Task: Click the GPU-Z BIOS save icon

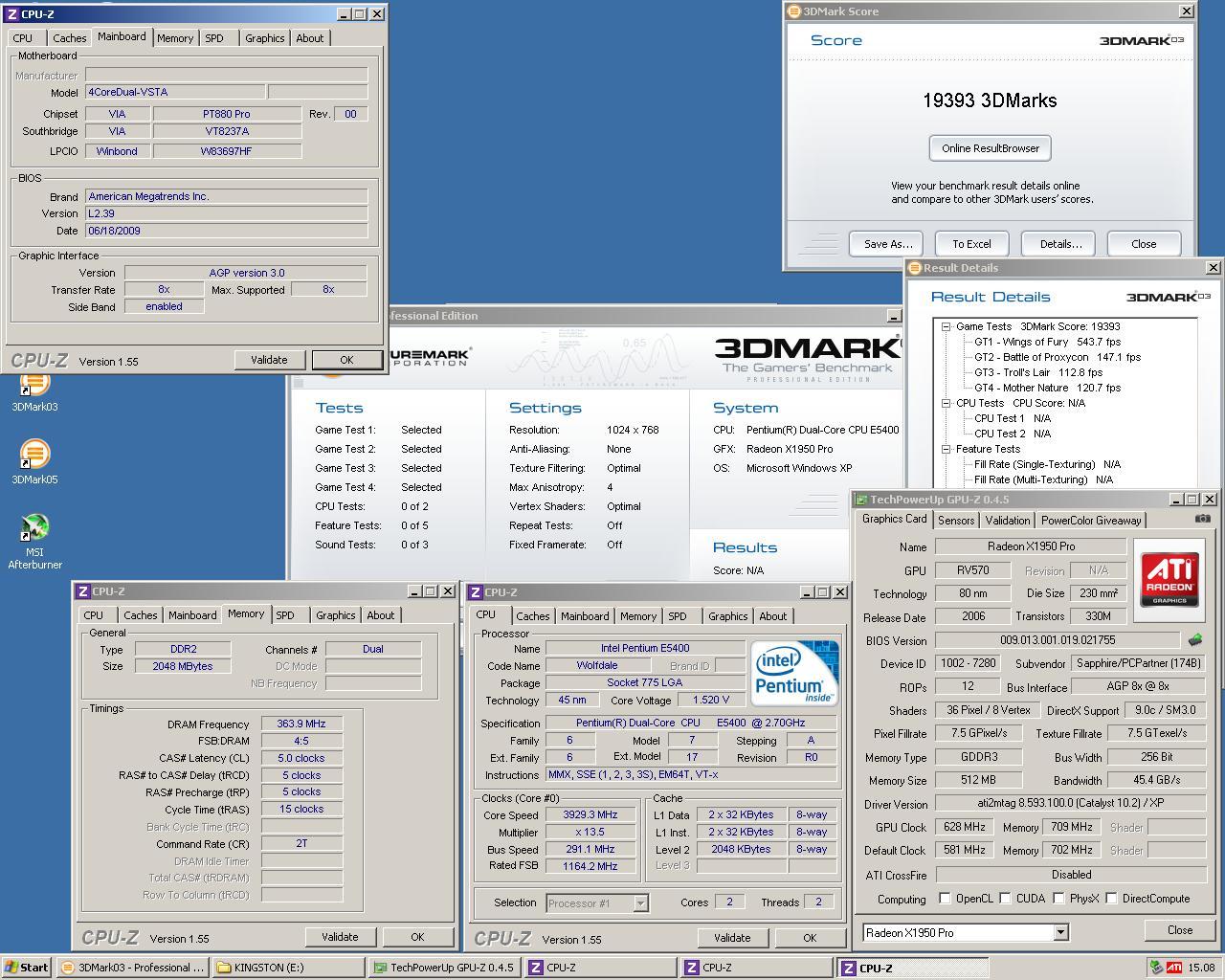Action: tap(1194, 639)
